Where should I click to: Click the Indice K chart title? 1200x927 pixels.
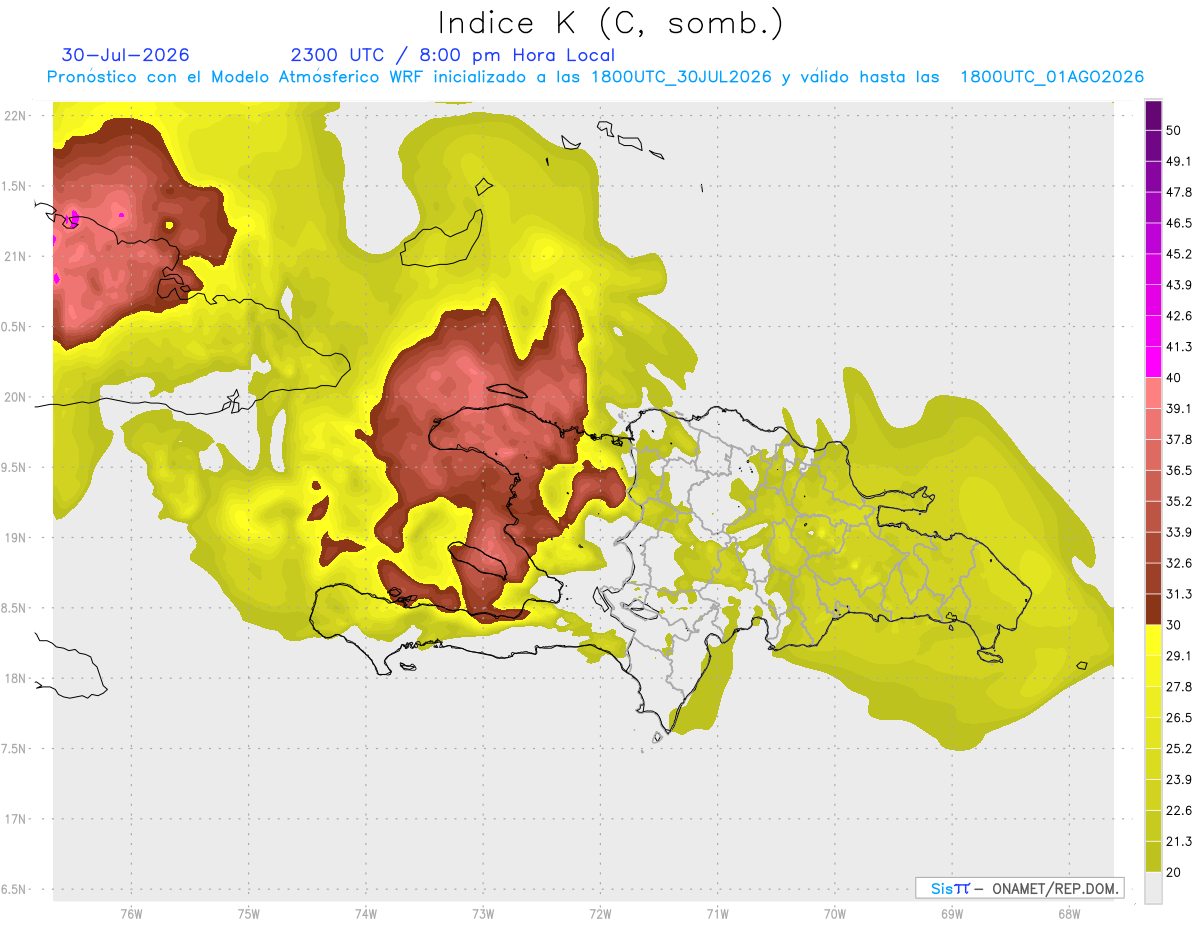point(610,23)
